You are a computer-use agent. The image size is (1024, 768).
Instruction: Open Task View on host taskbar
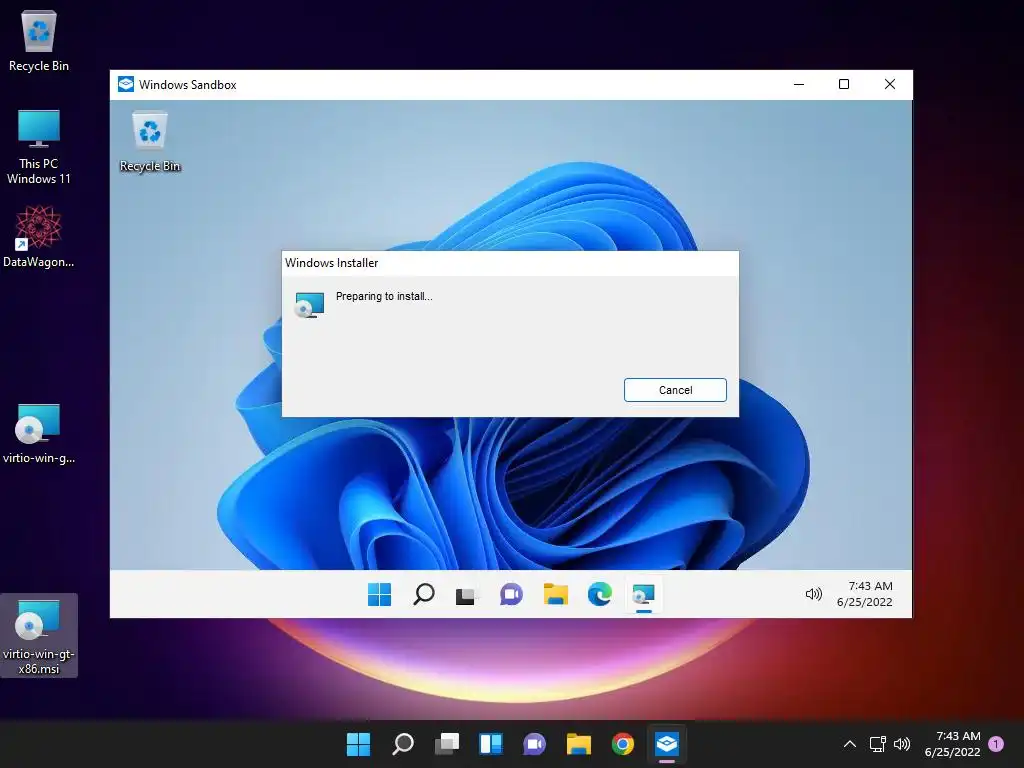coord(447,744)
